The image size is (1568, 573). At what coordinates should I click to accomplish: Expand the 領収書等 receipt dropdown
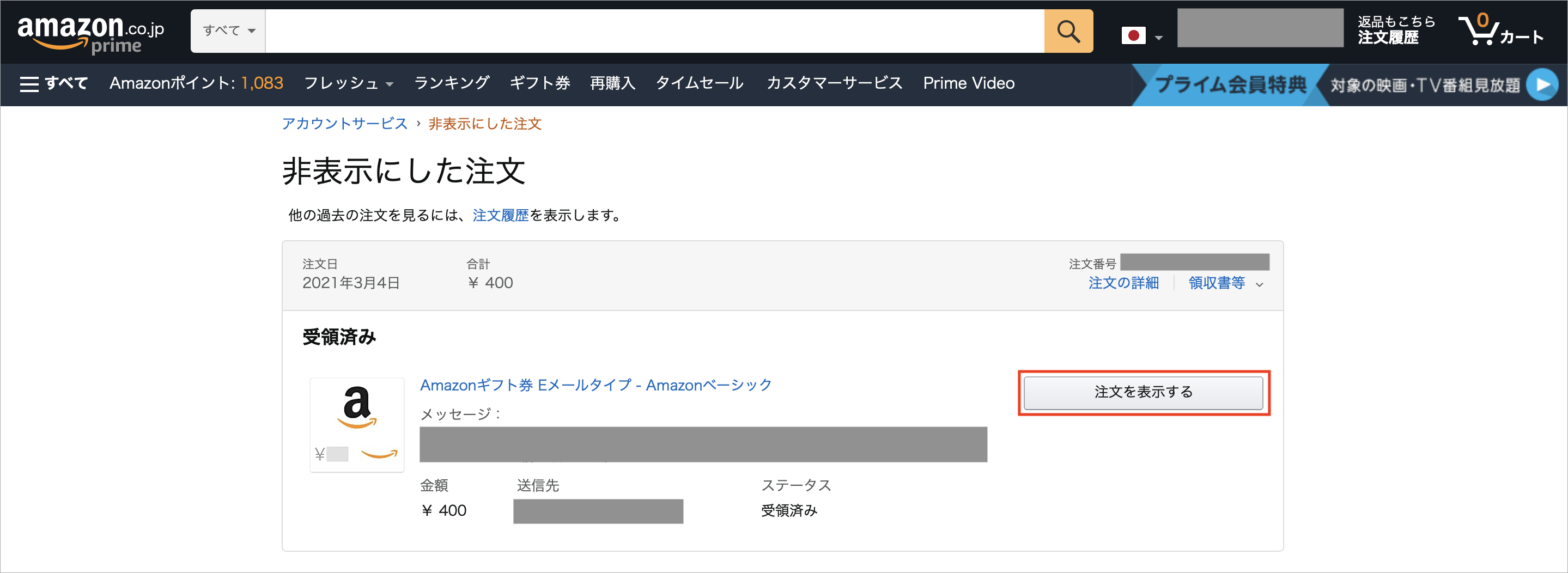click(x=1225, y=283)
